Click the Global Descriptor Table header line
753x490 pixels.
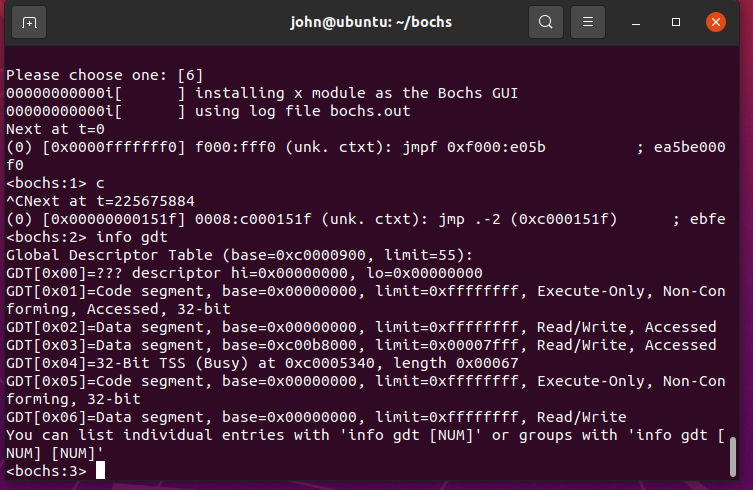click(240, 255)
